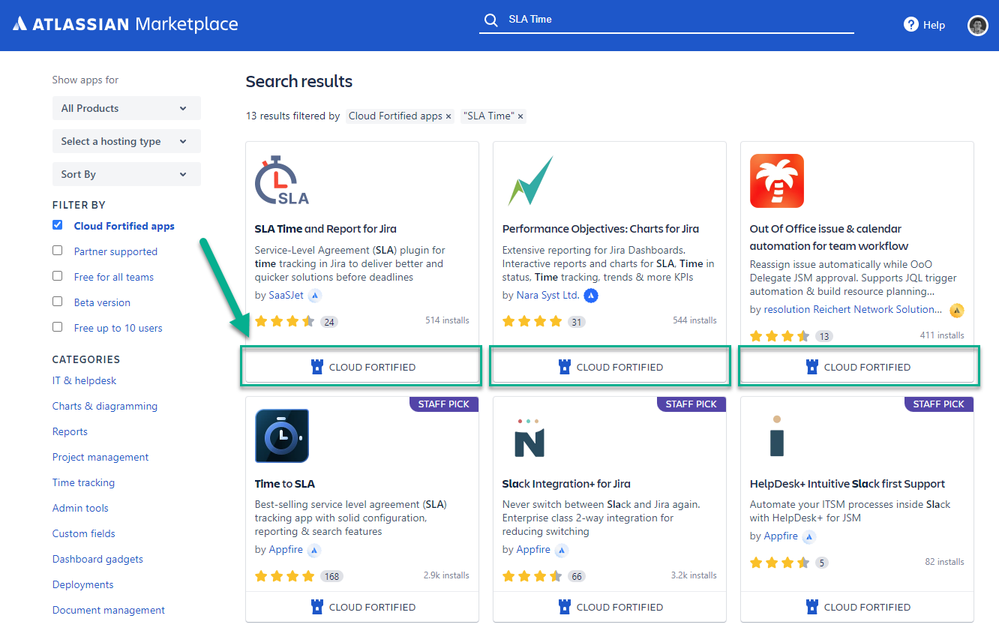Click star rating on HelpDesk+ card

click(779, 562)
